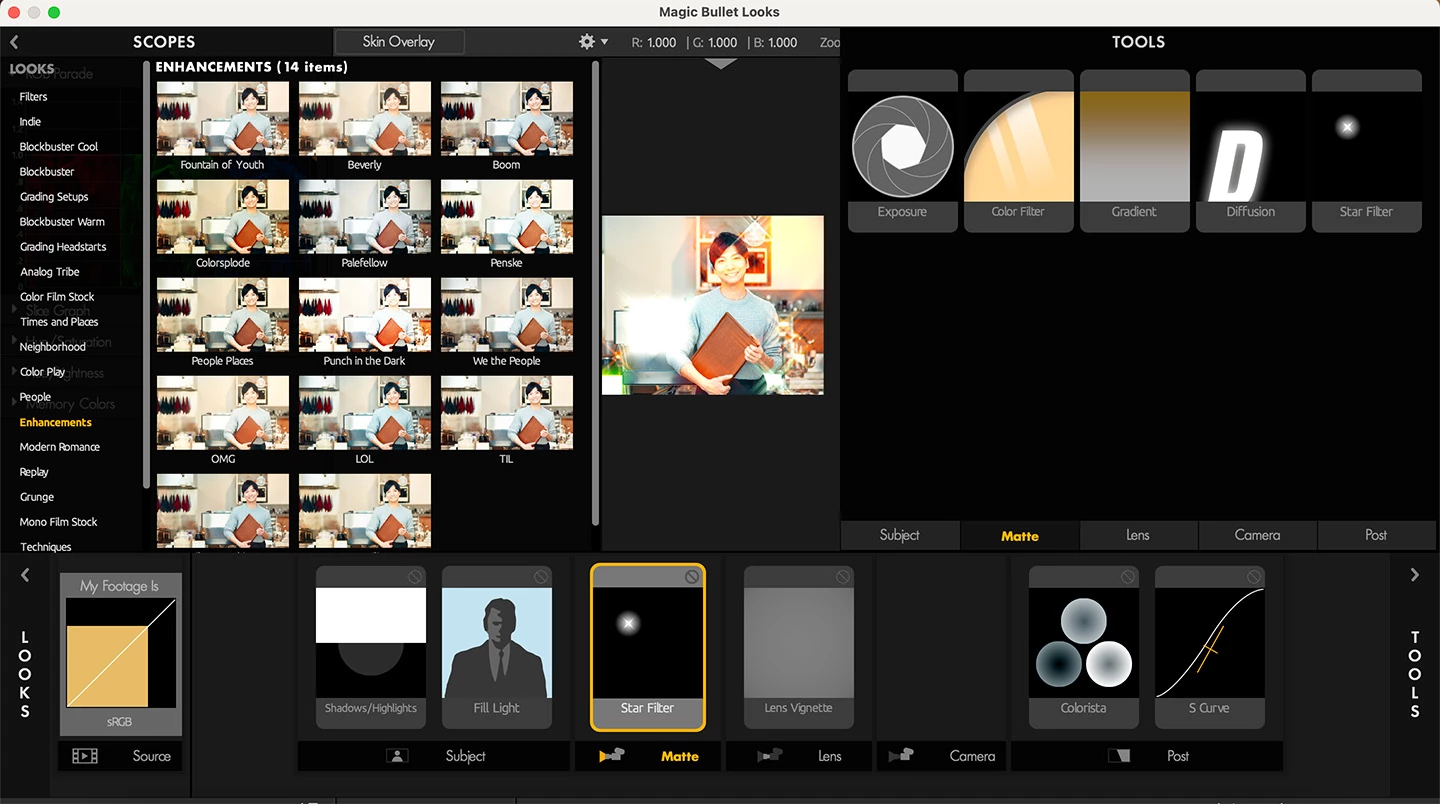Open the Color Film Stock category
Image resolution: width=1440 pixels, height=804 pixels.
click(57, 297)
